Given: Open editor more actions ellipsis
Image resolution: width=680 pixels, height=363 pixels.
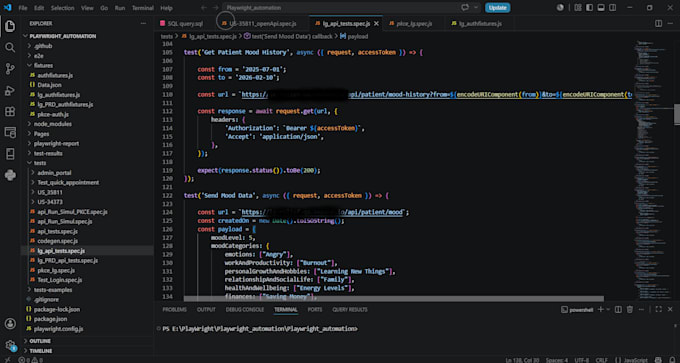Looking at the screenshot, I should pos(670,23).
